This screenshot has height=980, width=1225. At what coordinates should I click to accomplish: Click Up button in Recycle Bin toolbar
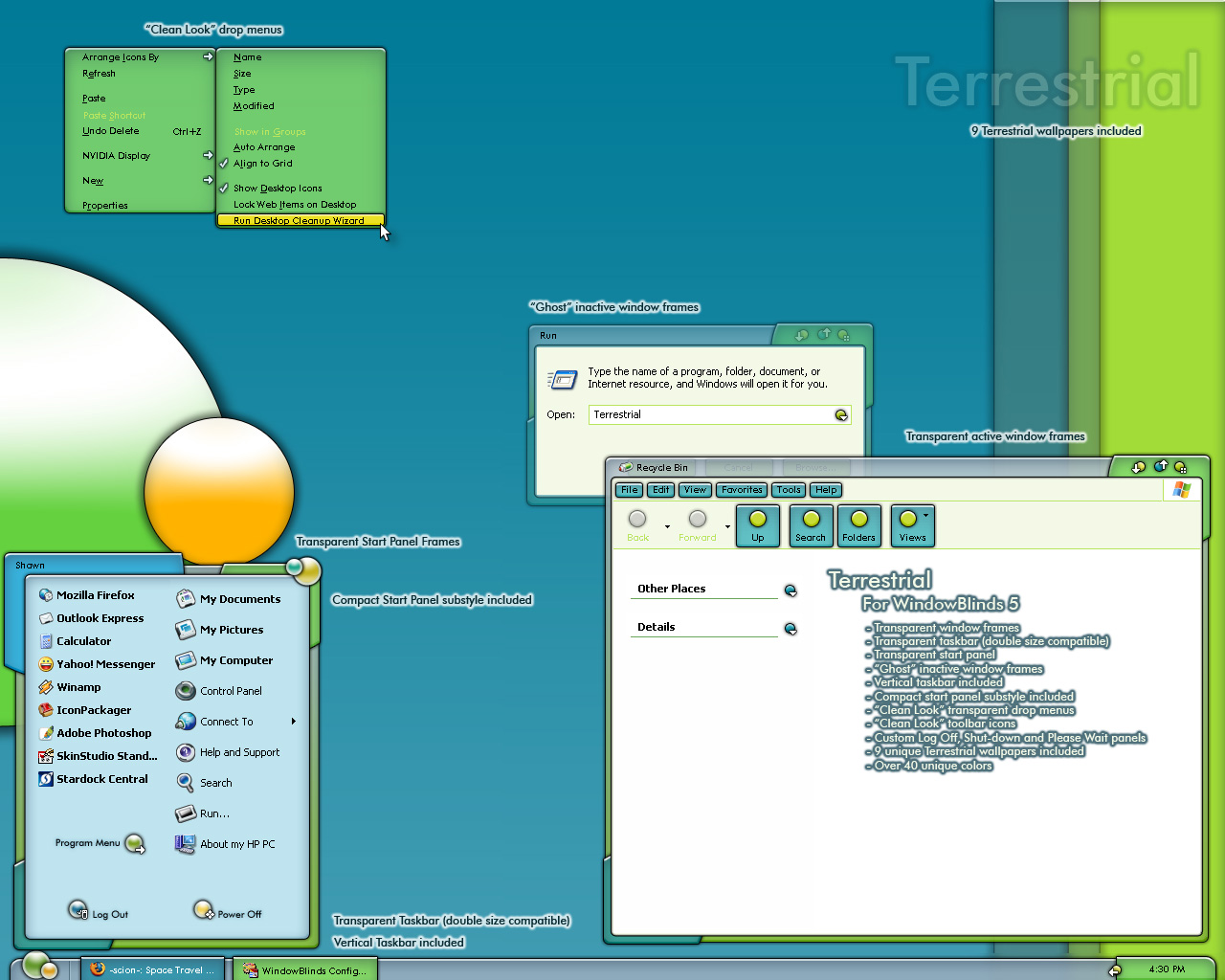tap(758, 525)
